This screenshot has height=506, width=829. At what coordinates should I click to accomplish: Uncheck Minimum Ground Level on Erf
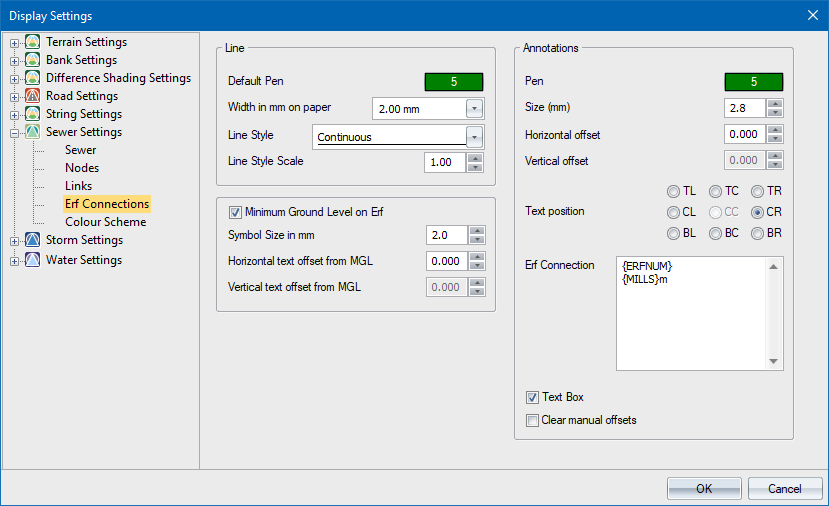pyautogui.click(x=236, y=212)
